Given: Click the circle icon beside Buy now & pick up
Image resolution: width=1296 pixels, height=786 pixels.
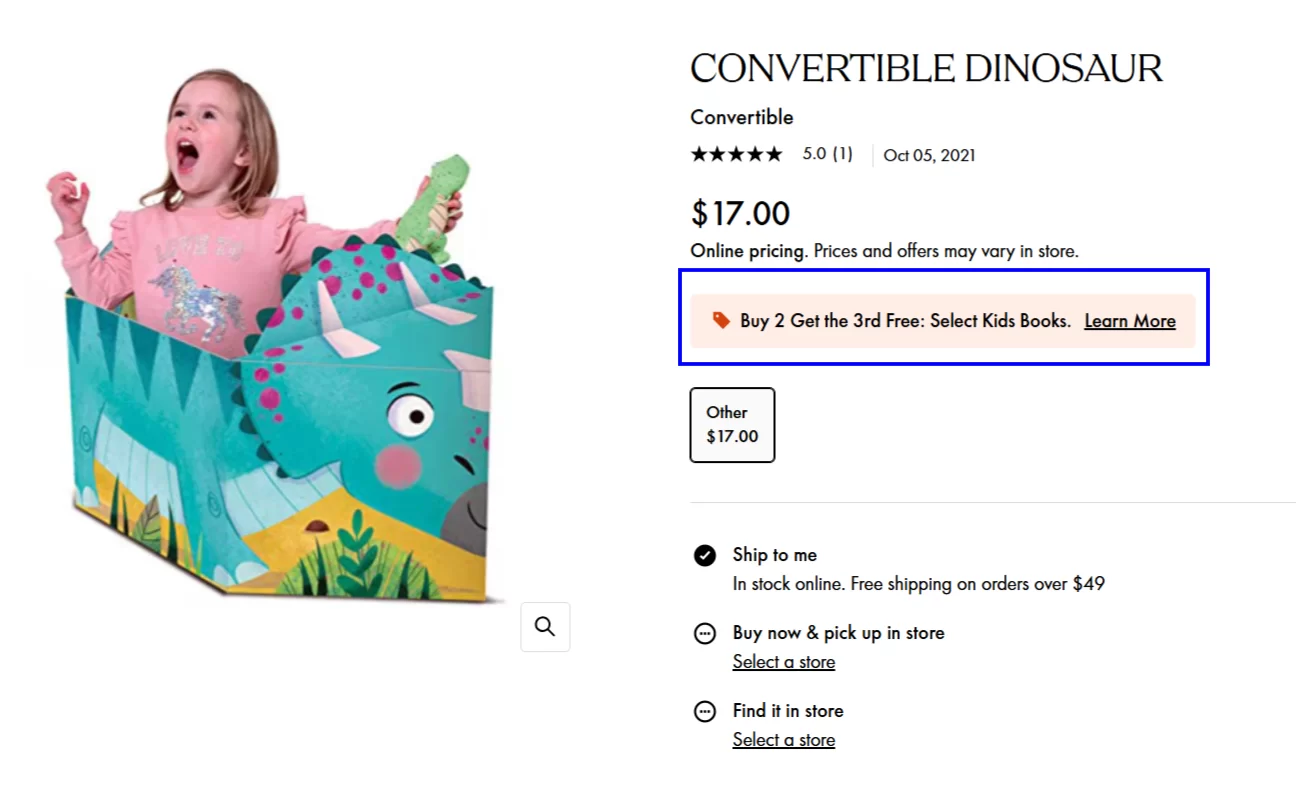Looking at the screenshot, I should 705,634.
